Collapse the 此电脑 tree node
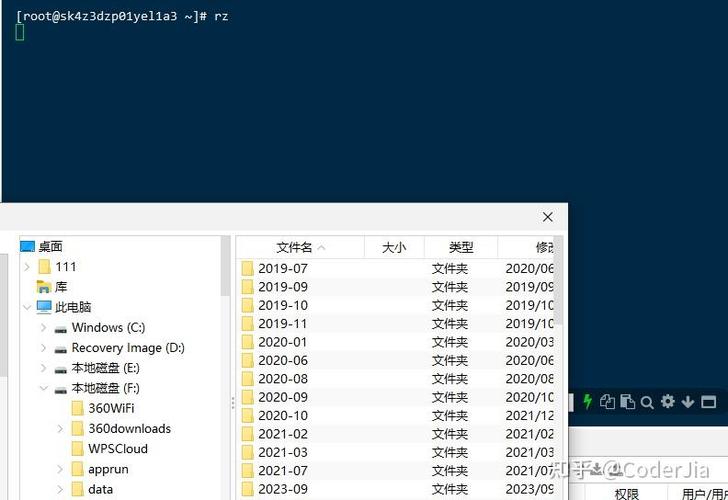This screenshot has height=500, width=728. point(27,307)
